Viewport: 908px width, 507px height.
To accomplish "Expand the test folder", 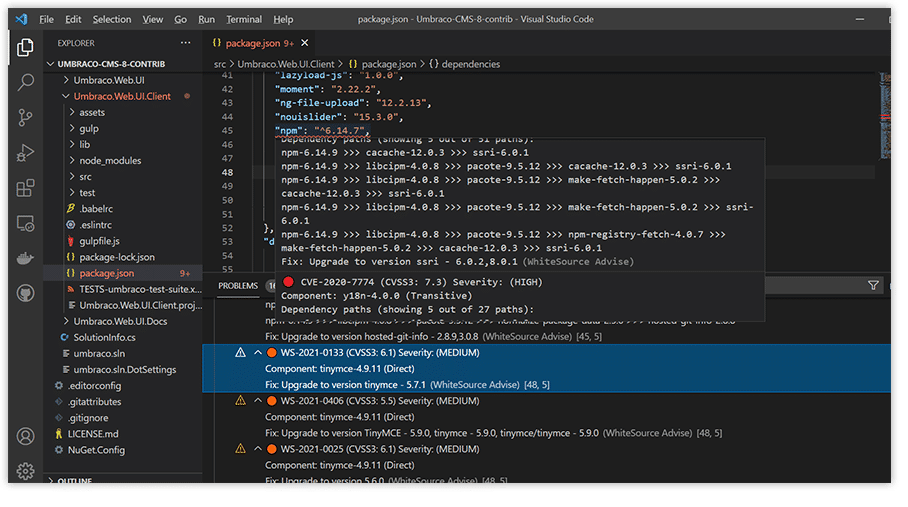I will click(72, 193).
